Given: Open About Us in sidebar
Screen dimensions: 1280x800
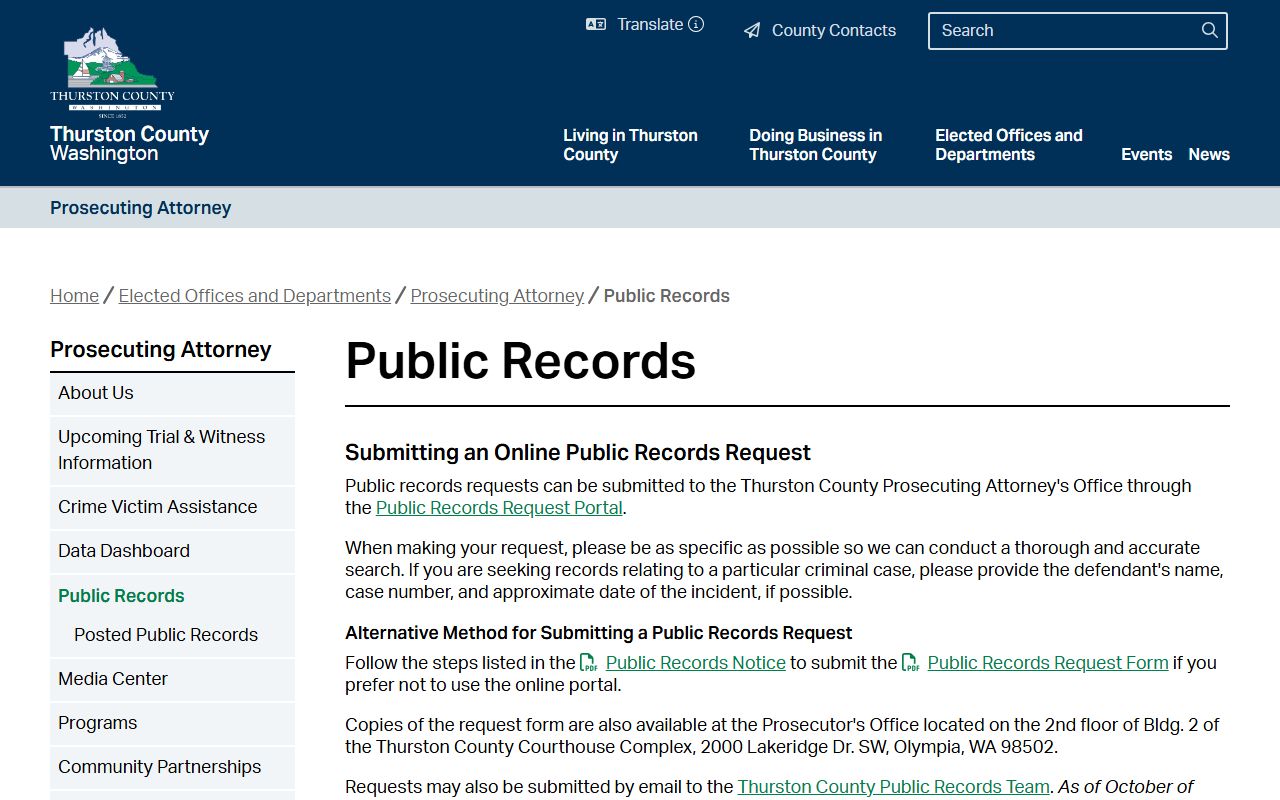Looking at the screenshot, I should [x=172, y=393].
